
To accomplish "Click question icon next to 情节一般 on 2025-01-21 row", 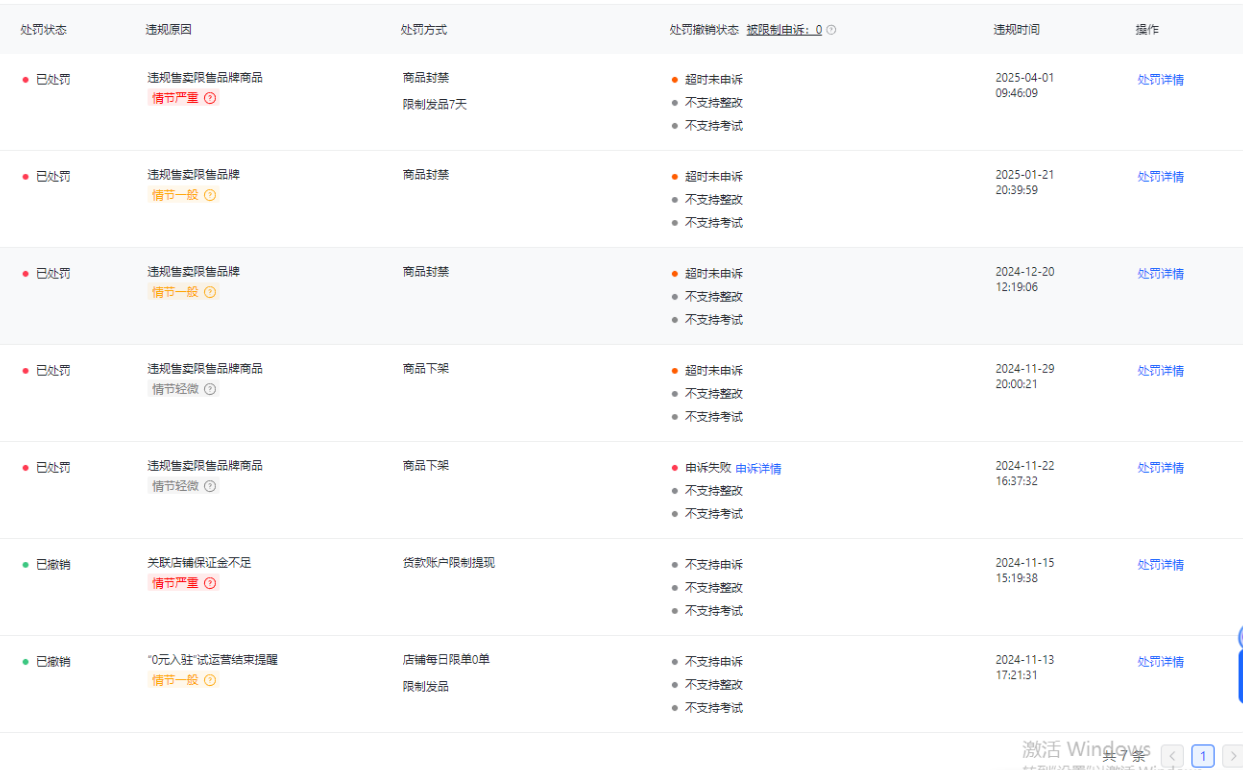I will pos(210,195).
